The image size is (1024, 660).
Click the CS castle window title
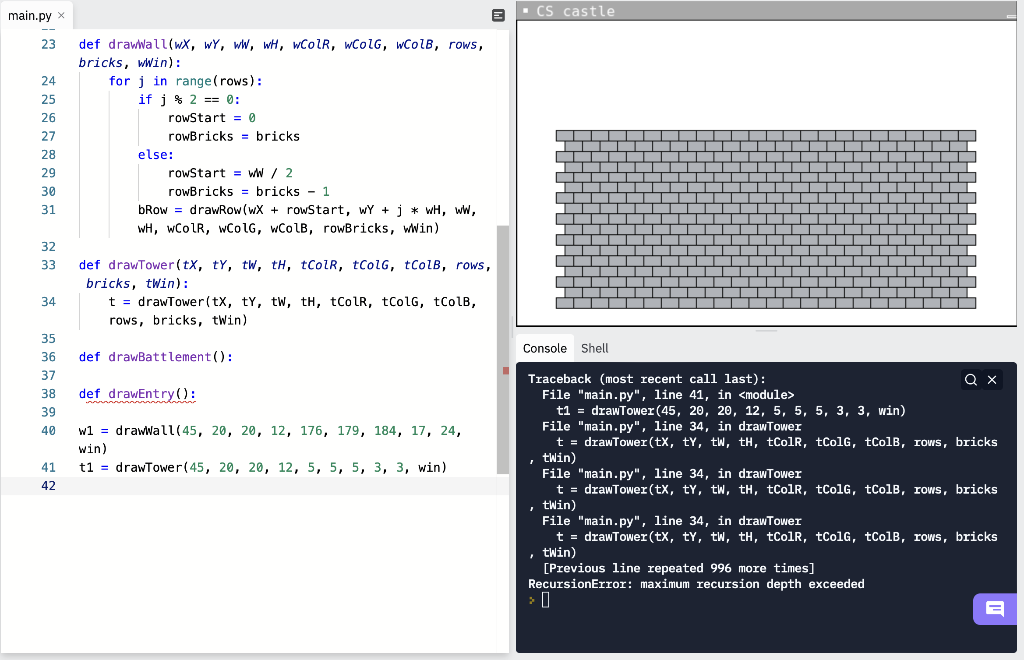pyautogui.click(x=575, y=11)
